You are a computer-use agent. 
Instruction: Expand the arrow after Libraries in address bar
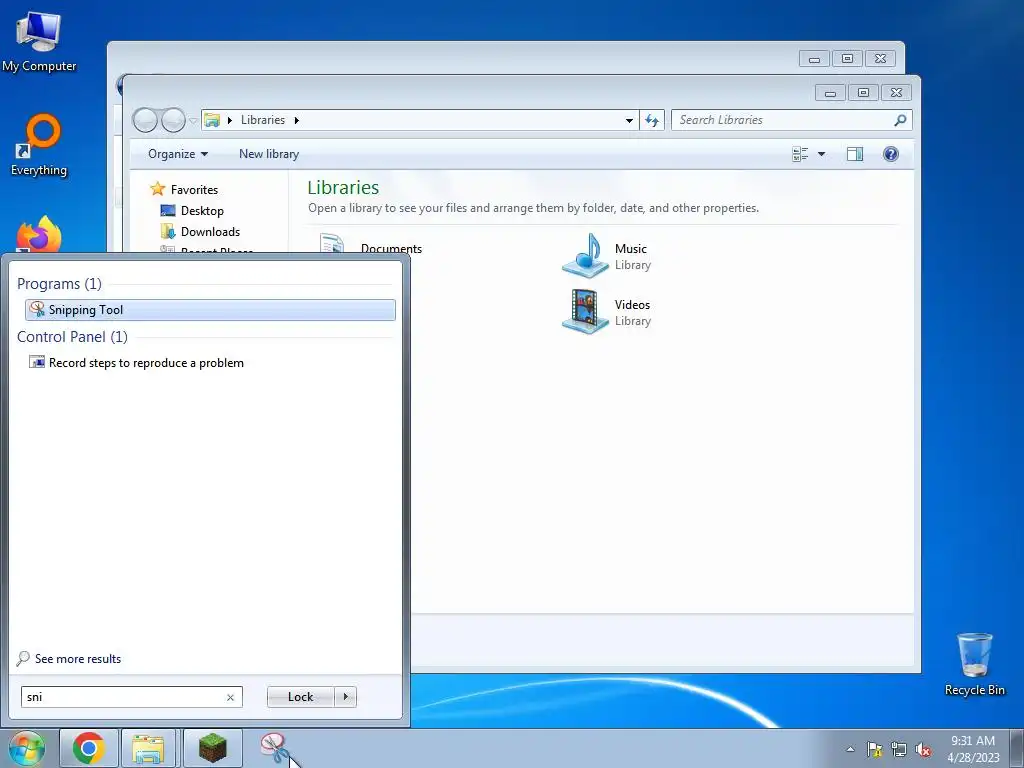(x=296, y=120)
